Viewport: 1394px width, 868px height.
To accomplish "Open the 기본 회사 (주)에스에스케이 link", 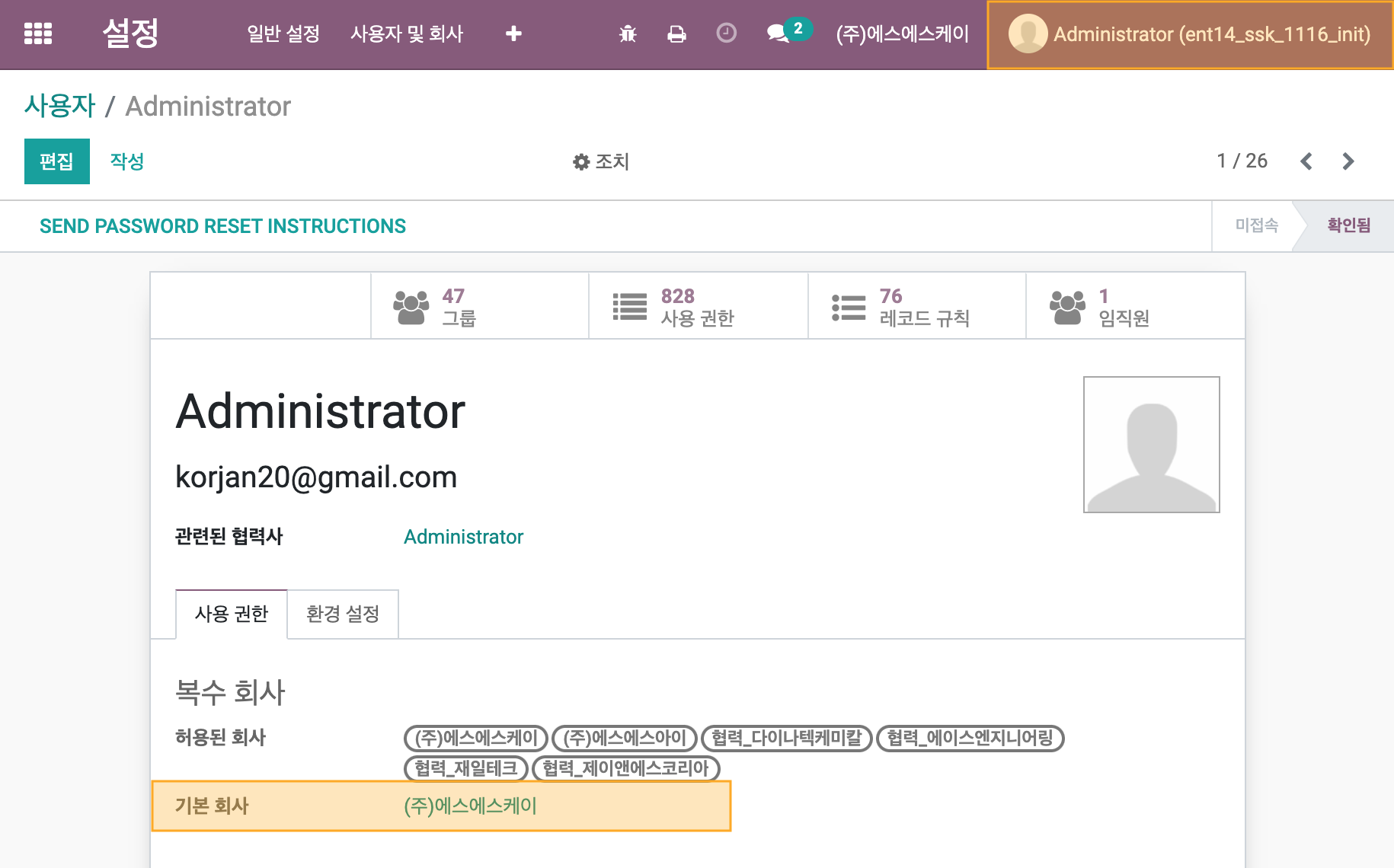I will 471,806.
